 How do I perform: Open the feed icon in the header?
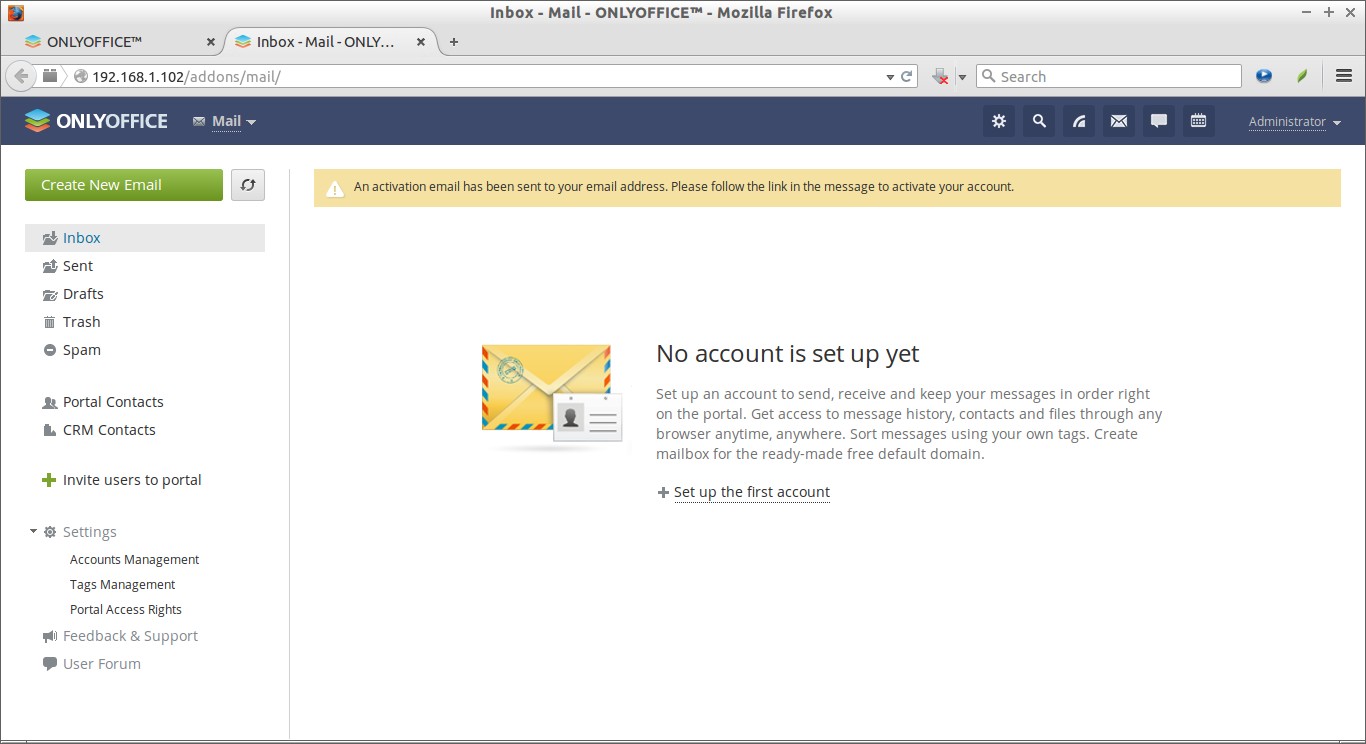pos(1079,121)
